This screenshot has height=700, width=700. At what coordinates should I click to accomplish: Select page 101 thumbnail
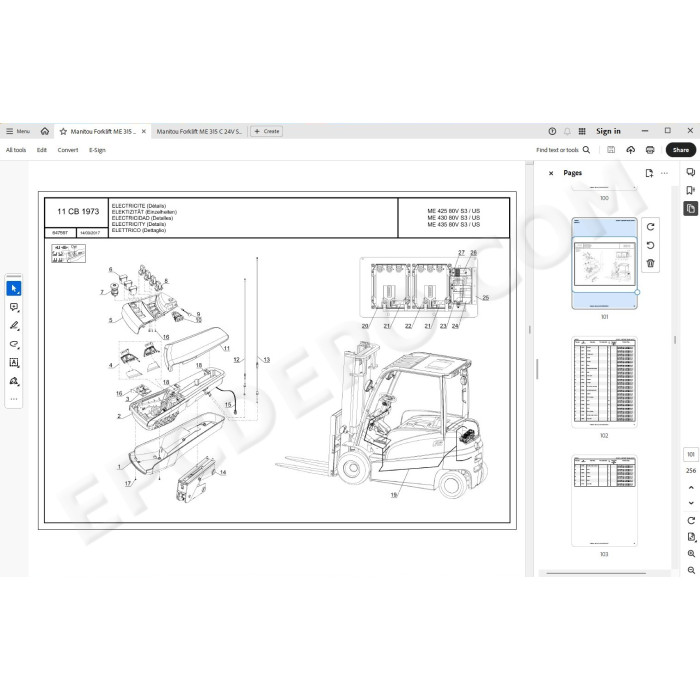tap(604, 263)
